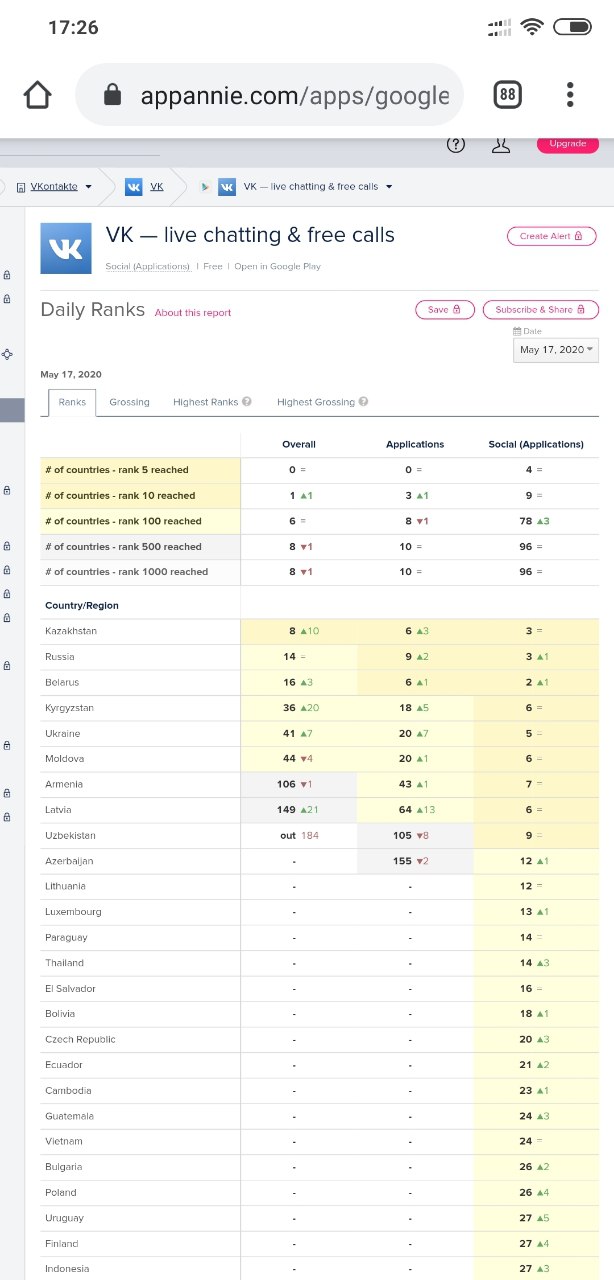Open the tab switcher showing 88 tabs

click(x=508, y=95)
